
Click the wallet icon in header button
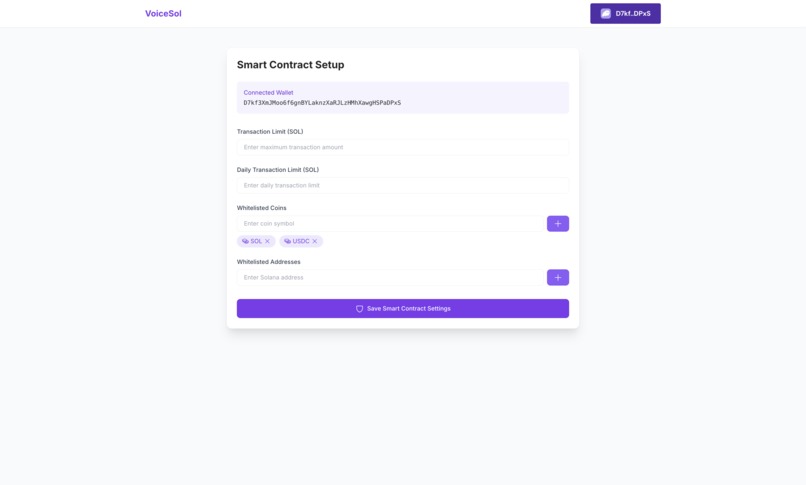pyautogui.click(x=606, y=13)
